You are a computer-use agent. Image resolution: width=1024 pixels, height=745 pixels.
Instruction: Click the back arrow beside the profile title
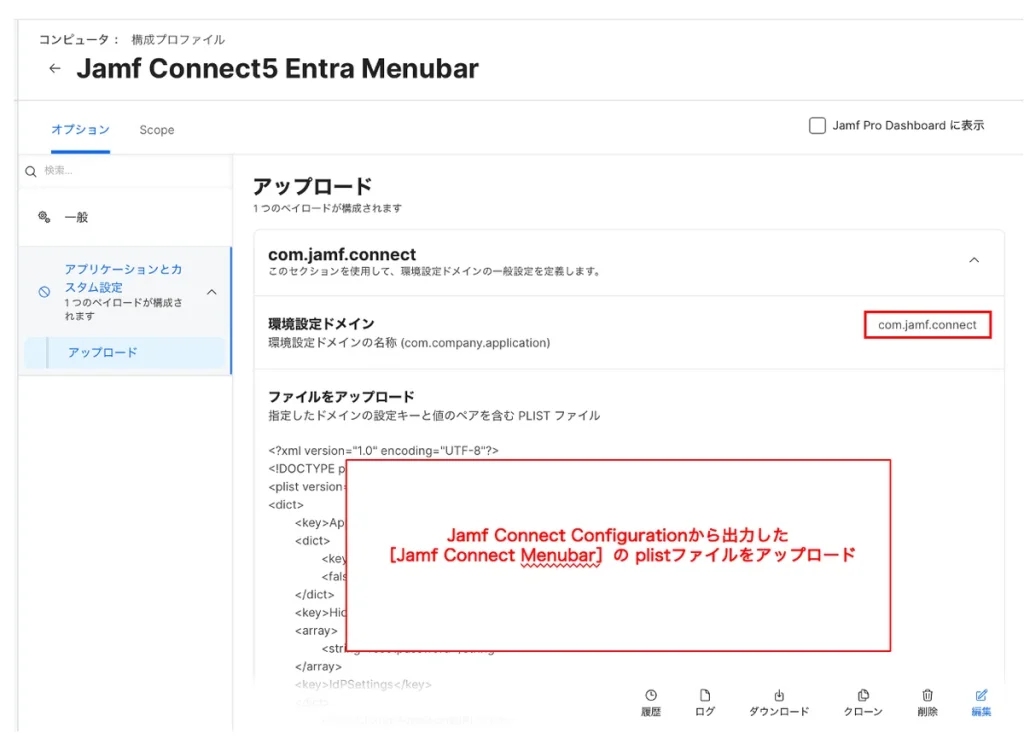tap(55, 69)
